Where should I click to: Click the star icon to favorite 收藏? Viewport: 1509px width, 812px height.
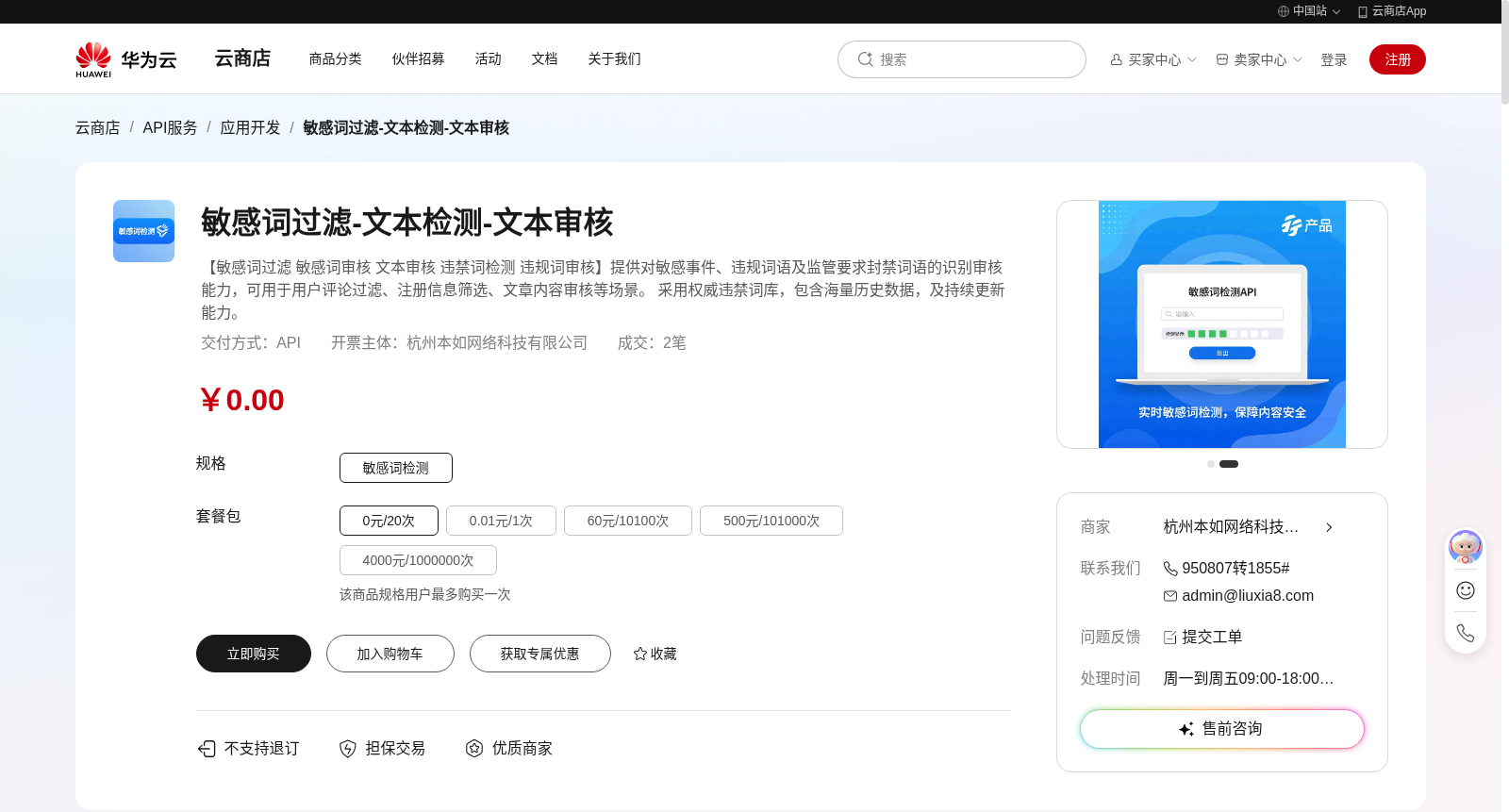tap(640, 654)
